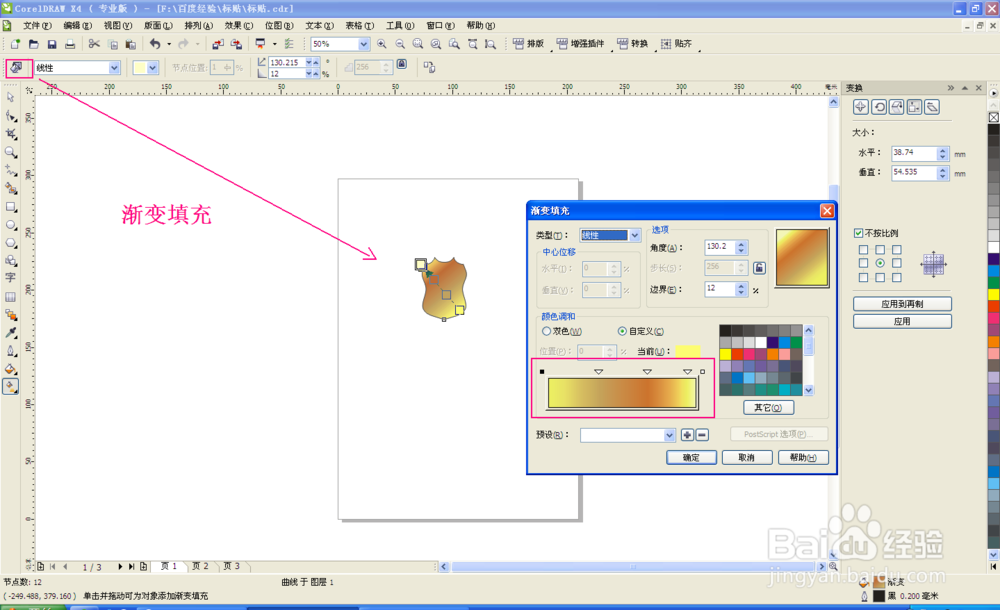
Task: Open the zoom level dropdown showing 50%
Action: [x=366, y=44]
